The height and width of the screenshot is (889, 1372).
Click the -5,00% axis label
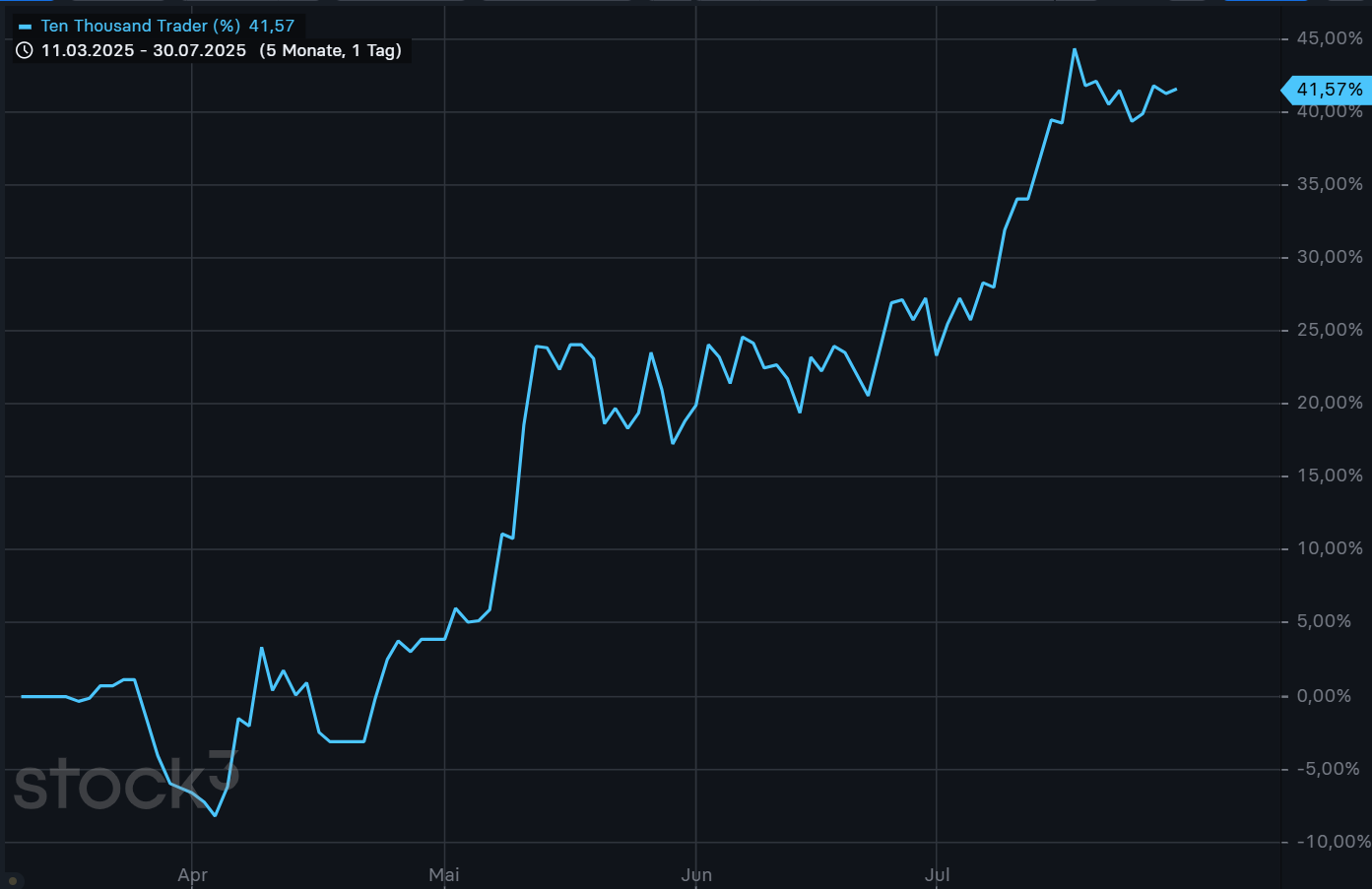(1328, 769)
